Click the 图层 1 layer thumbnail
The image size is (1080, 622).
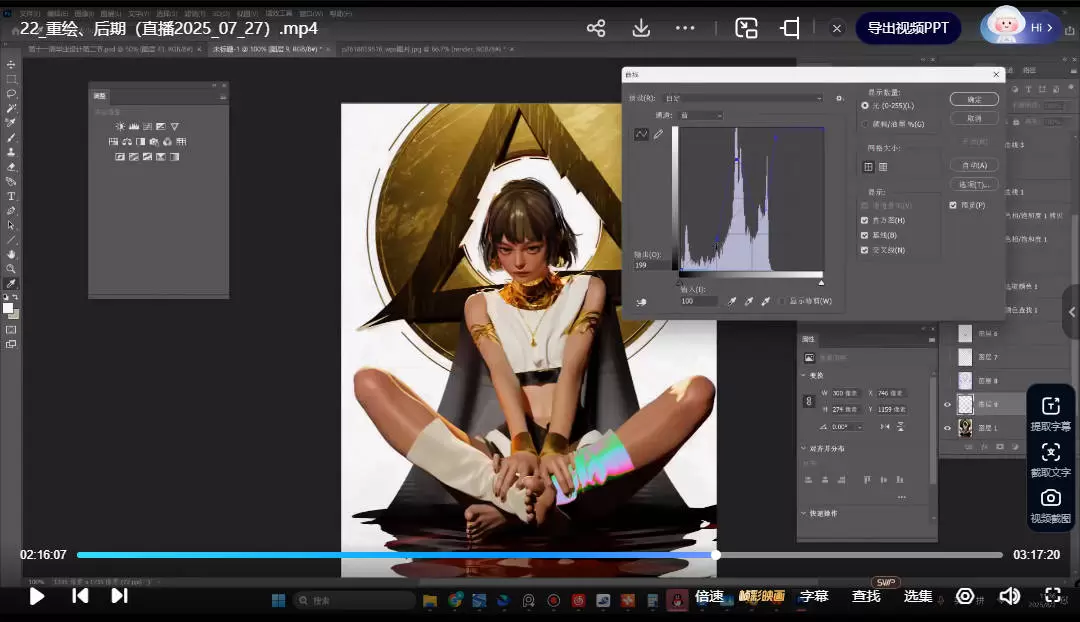coord(964,427)
